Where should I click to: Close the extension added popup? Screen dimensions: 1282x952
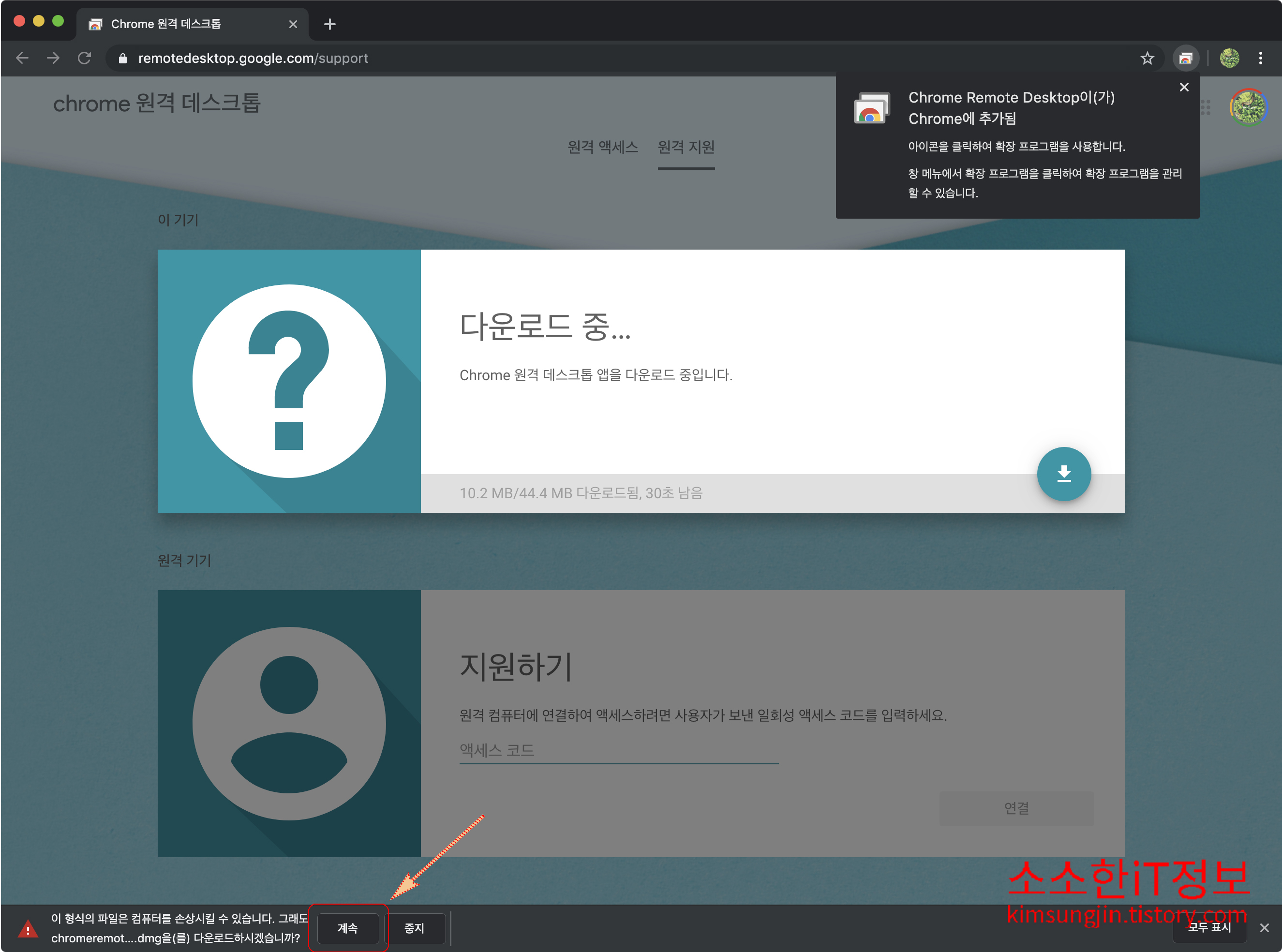(x=1183, y=87)
